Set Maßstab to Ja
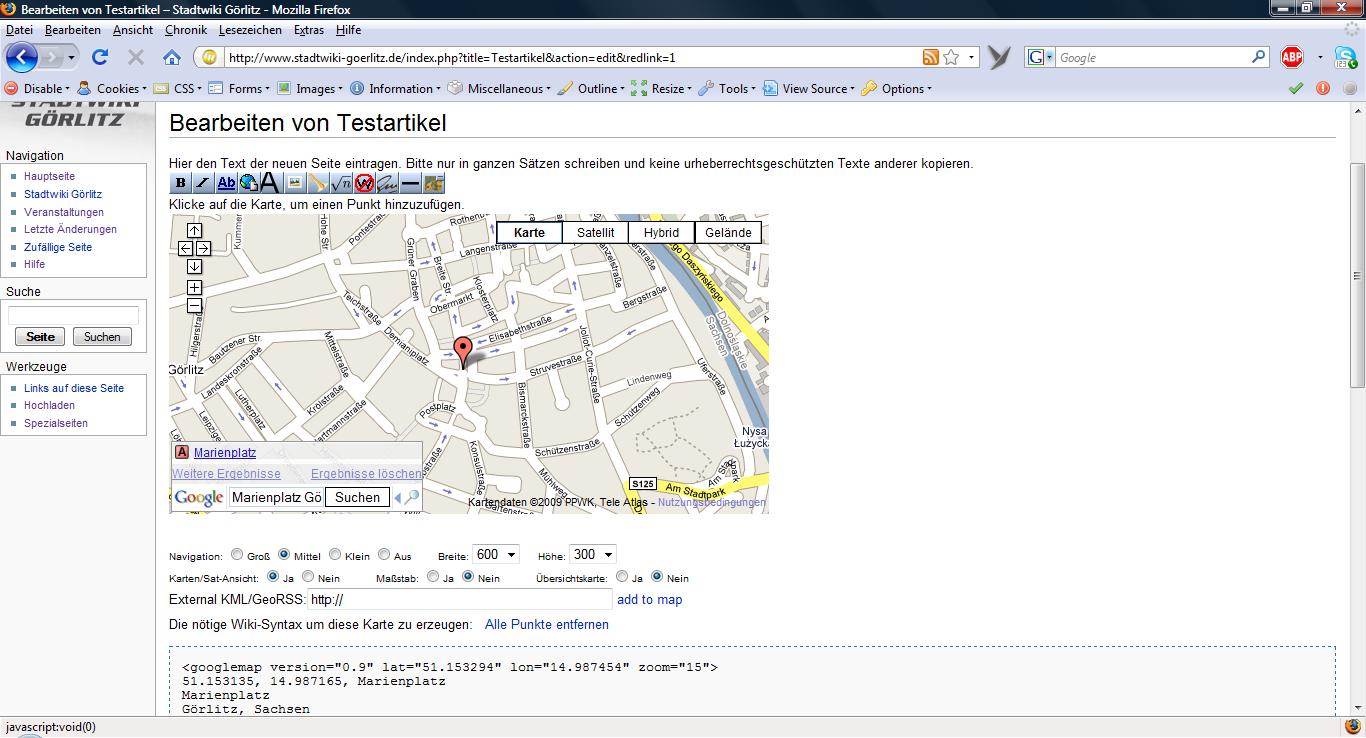 (x=433, y=577)
